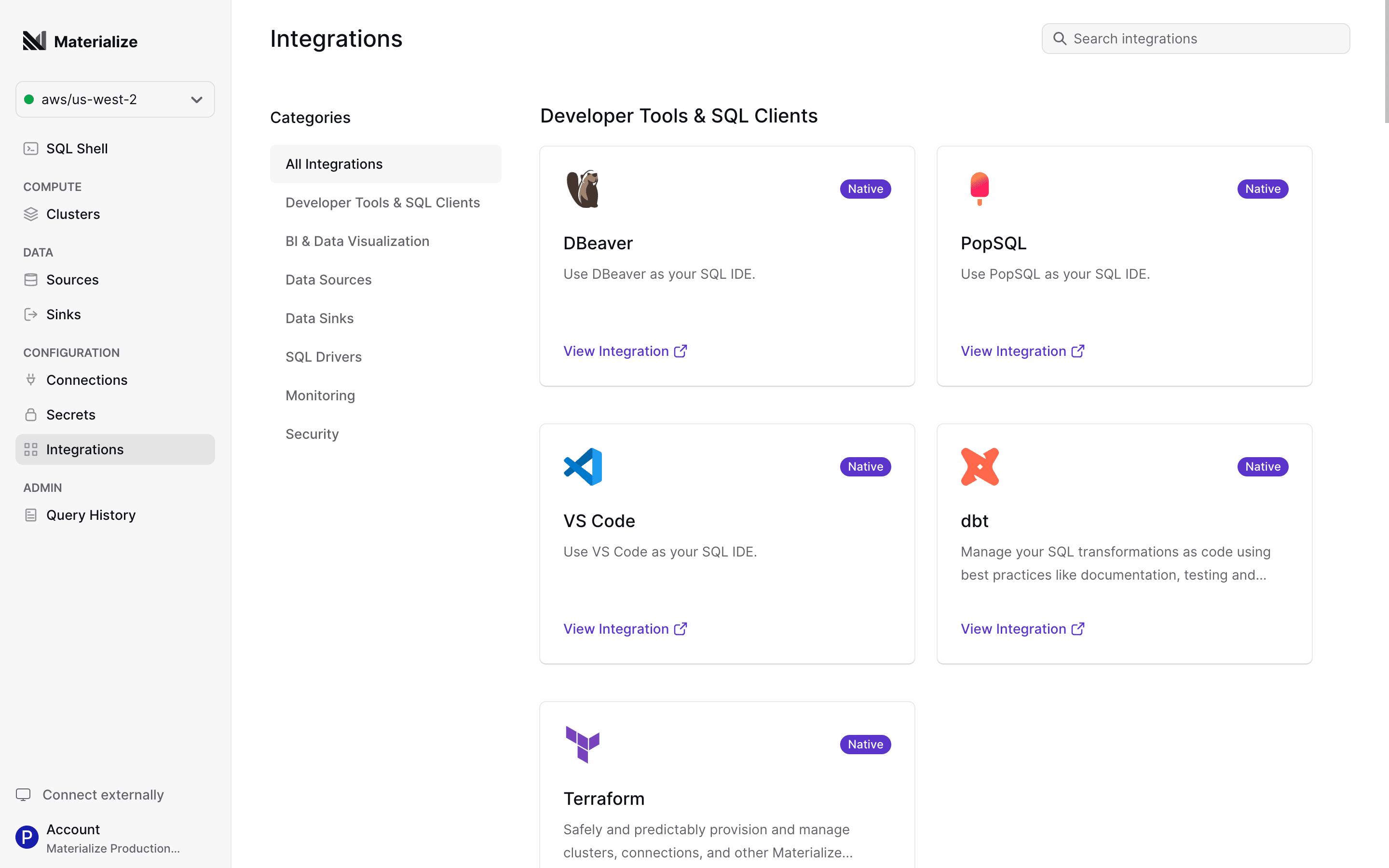Filter by SQL Drivers category
This screenshot has height=868, width=1389.
point(386,357)
